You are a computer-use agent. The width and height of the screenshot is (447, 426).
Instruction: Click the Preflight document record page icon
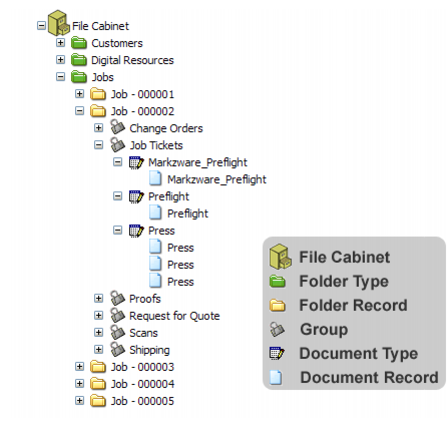coord(155,213)
